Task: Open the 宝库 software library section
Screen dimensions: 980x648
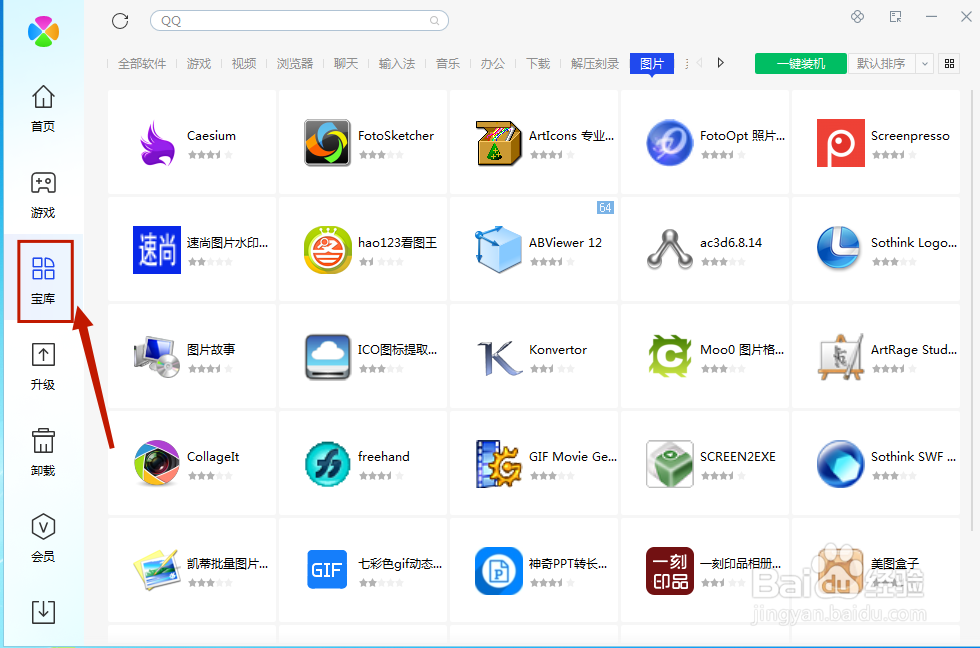Action: pos(43,281)
